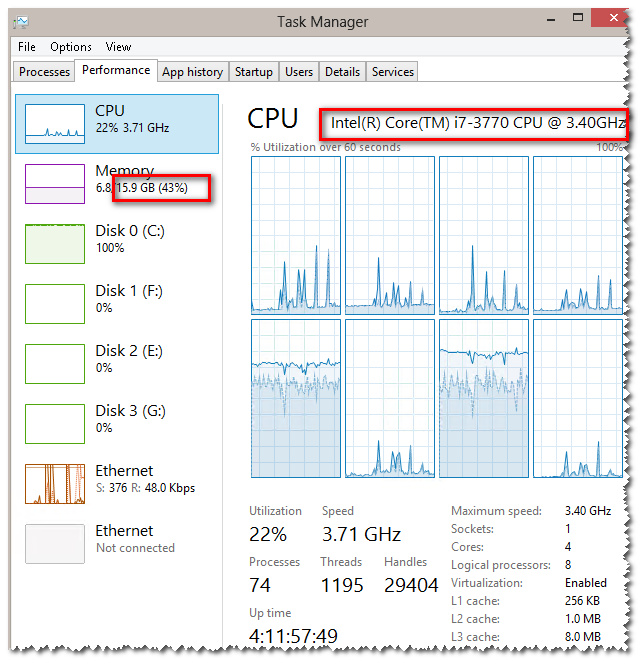The width and height of the screenshot is (644, 665).
Task: Click the Virtualization Enabled value
Action: click(x=585, y=583)
